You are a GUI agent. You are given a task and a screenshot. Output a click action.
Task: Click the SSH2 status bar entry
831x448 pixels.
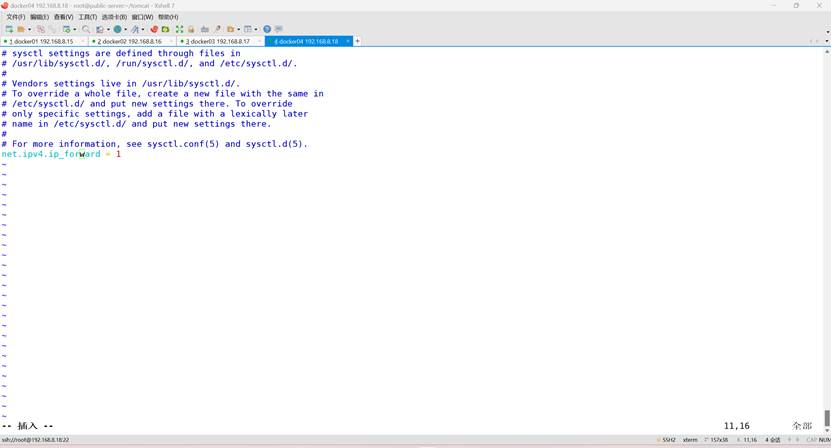click(667, 440)
